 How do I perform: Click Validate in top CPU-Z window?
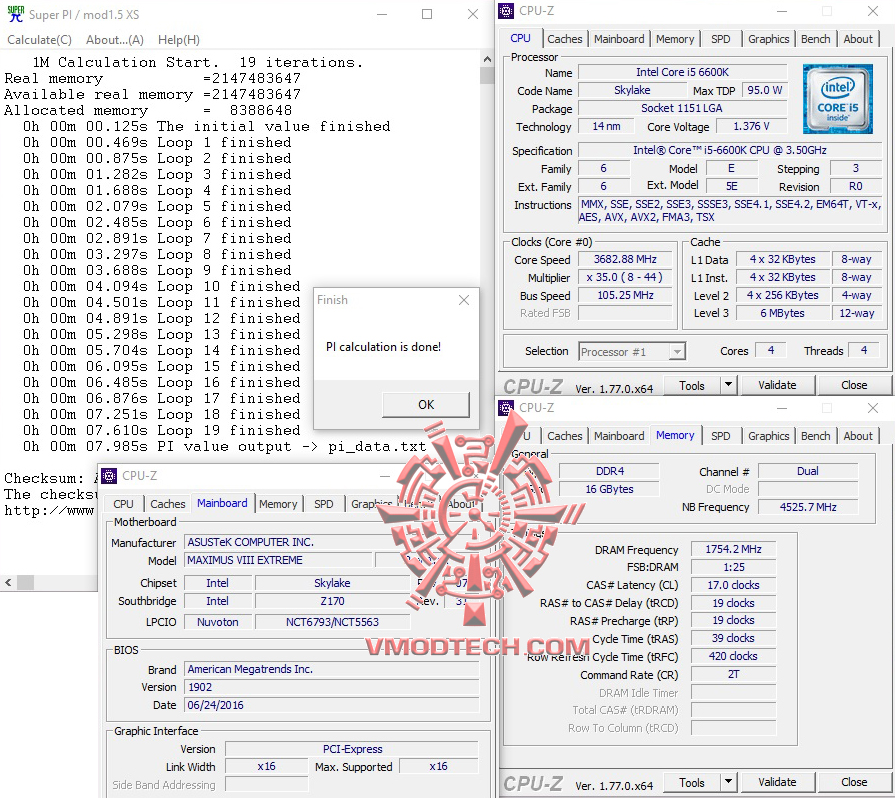pyautogui.click(x=777, y=385)
